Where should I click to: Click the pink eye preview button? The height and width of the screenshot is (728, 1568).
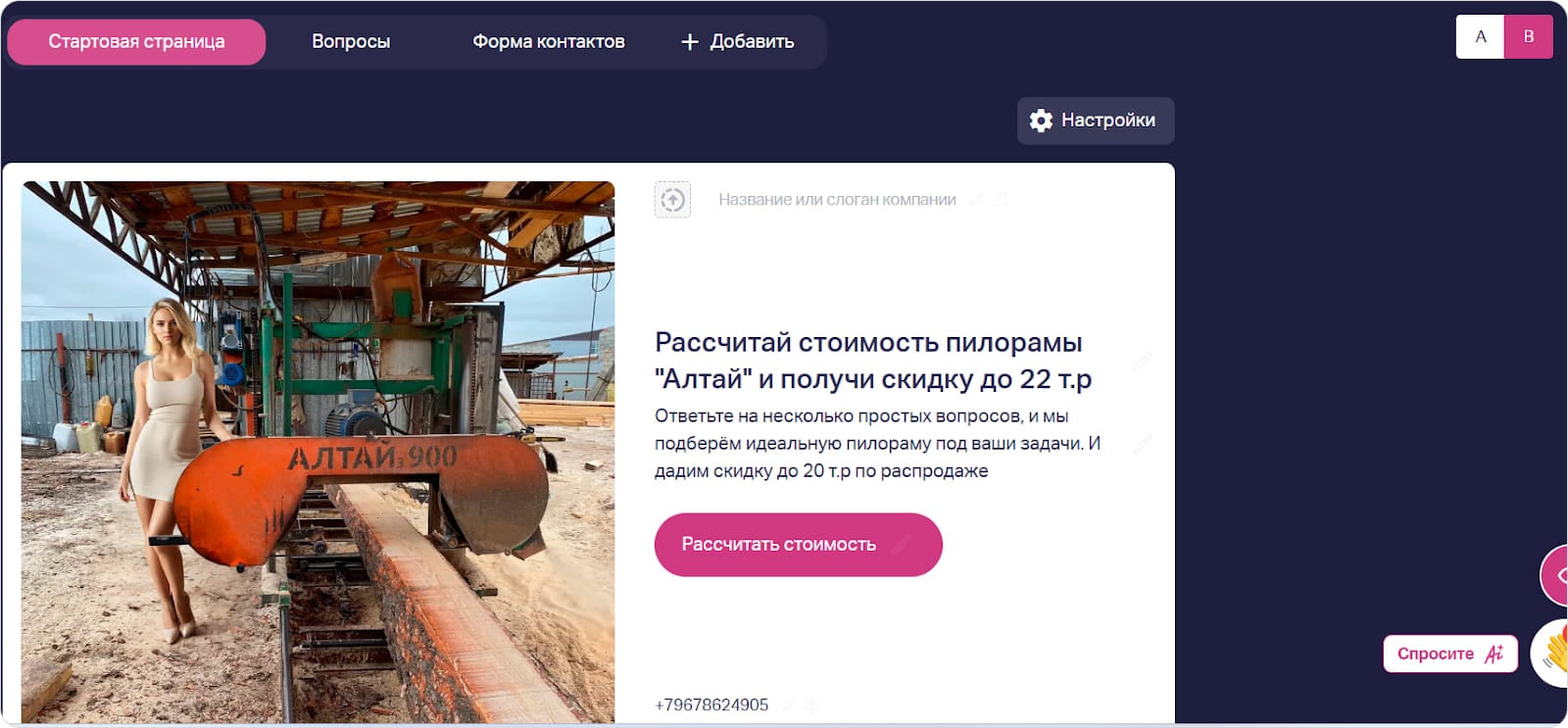(x=1555, y=576)
